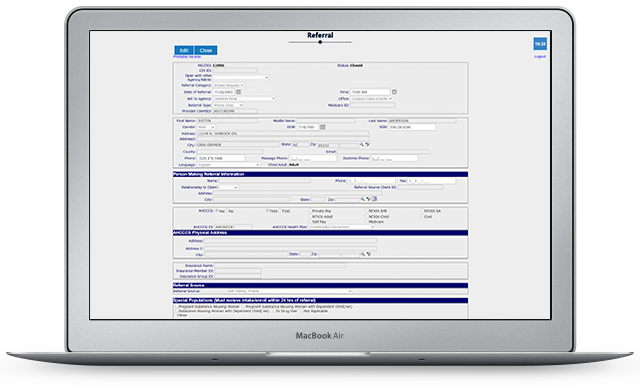This screenshot has width=640, height=391.
Task: Open the Bill to Agency dropdown
Action: (x=244, y=99)
